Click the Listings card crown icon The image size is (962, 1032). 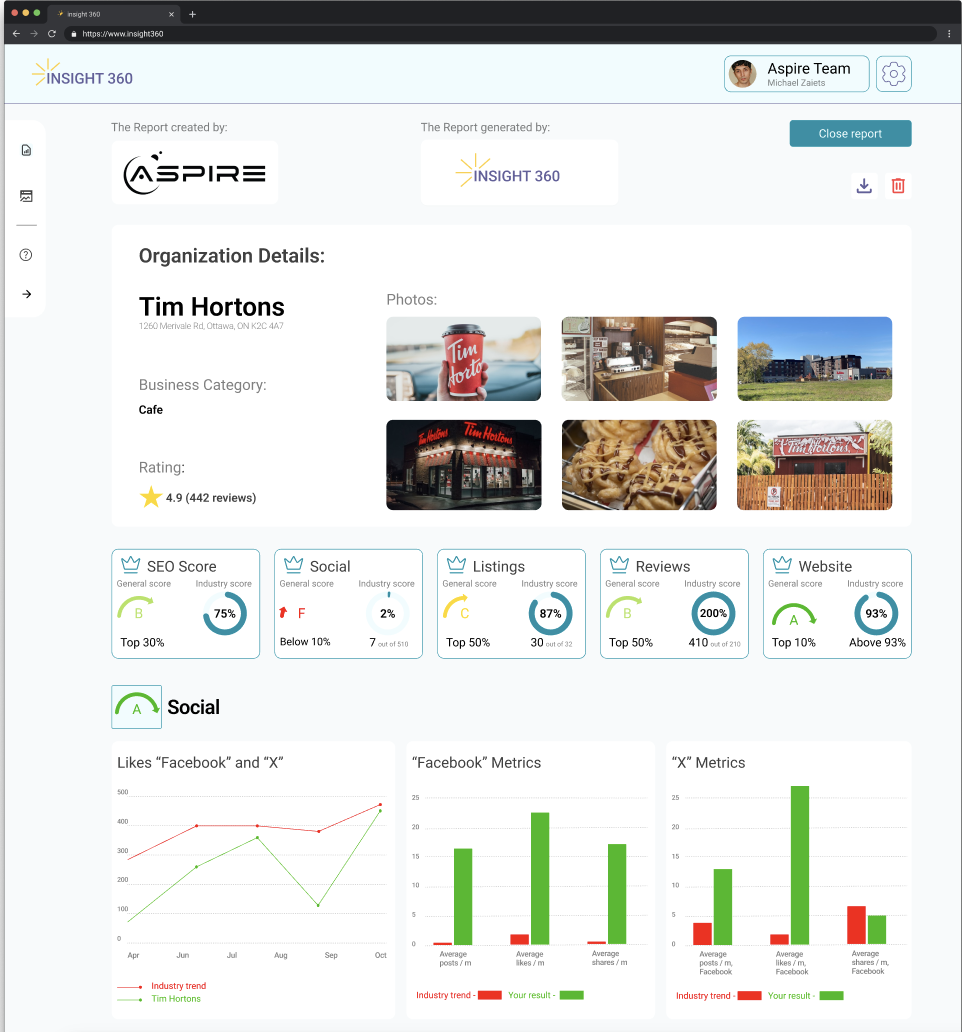457,565
